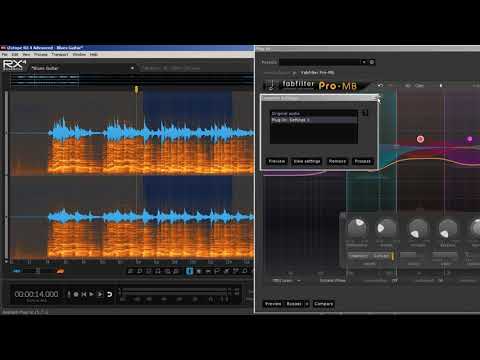Click the rewind to start button
This screenshot has width=480, height=360.
click(84, 294)
